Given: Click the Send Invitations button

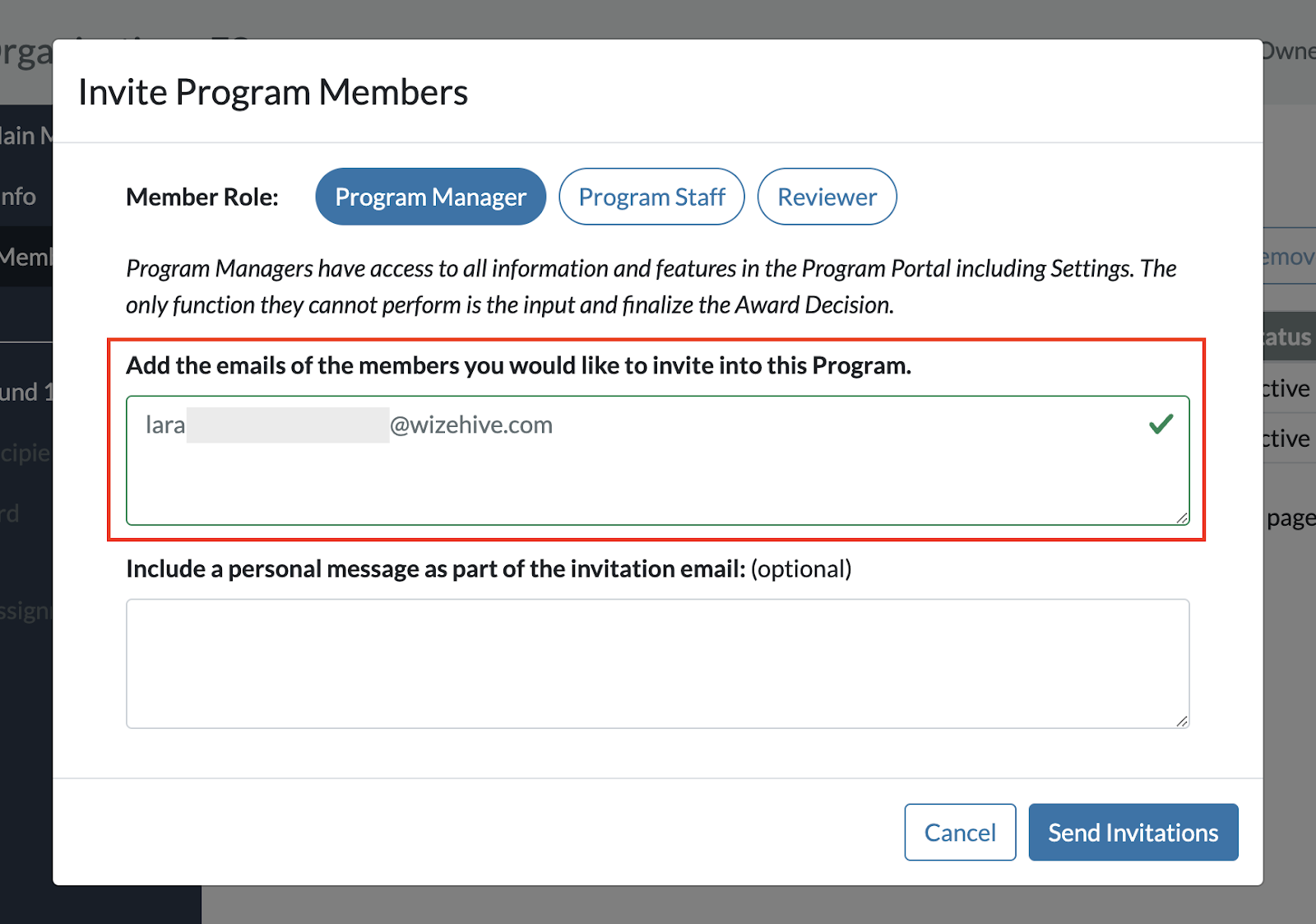Looking at the screenshot, I should (1133, 832).
